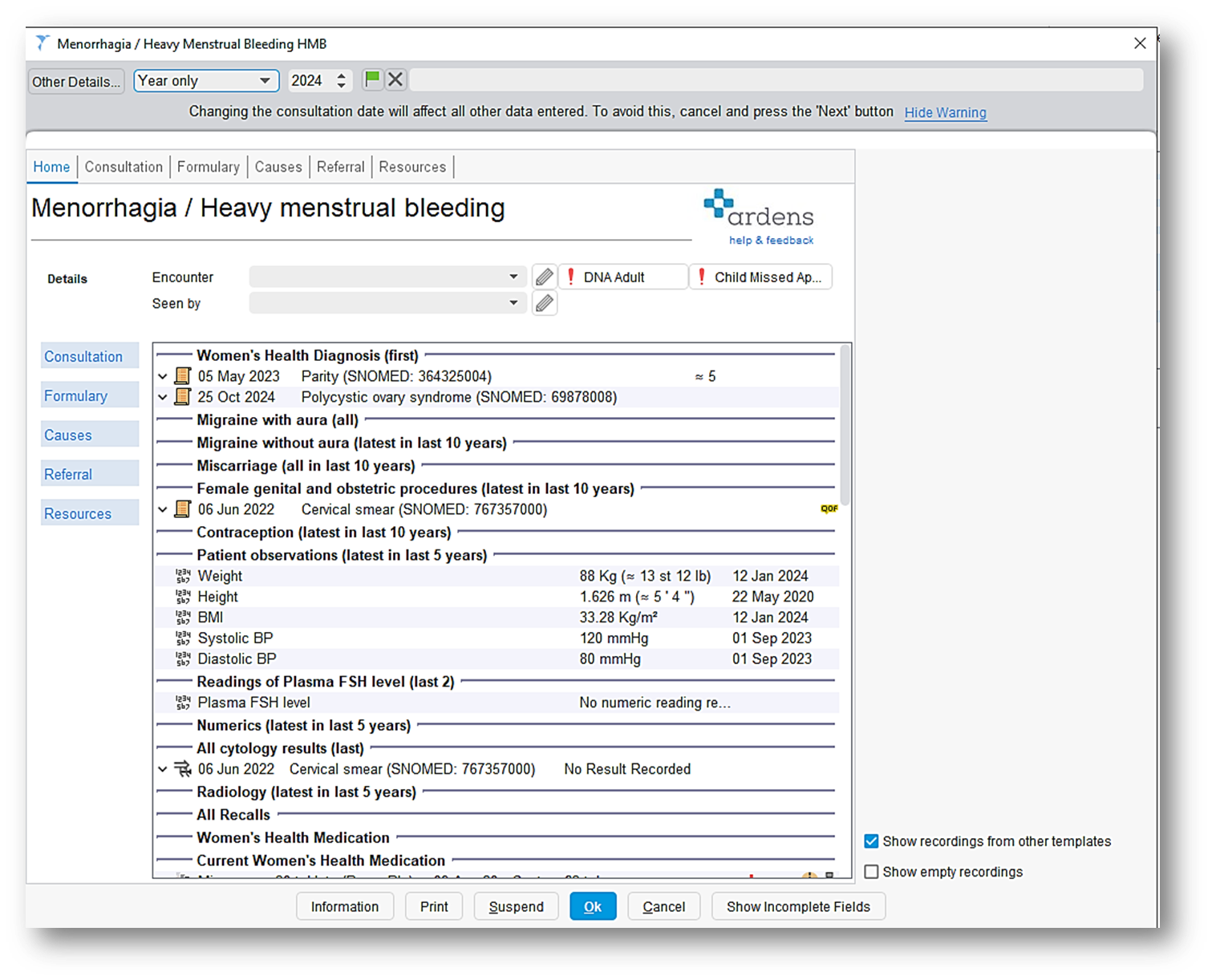Switch to the Referral tab
The height and width of the screenshot is (980, 1212).
coord(340,167)
